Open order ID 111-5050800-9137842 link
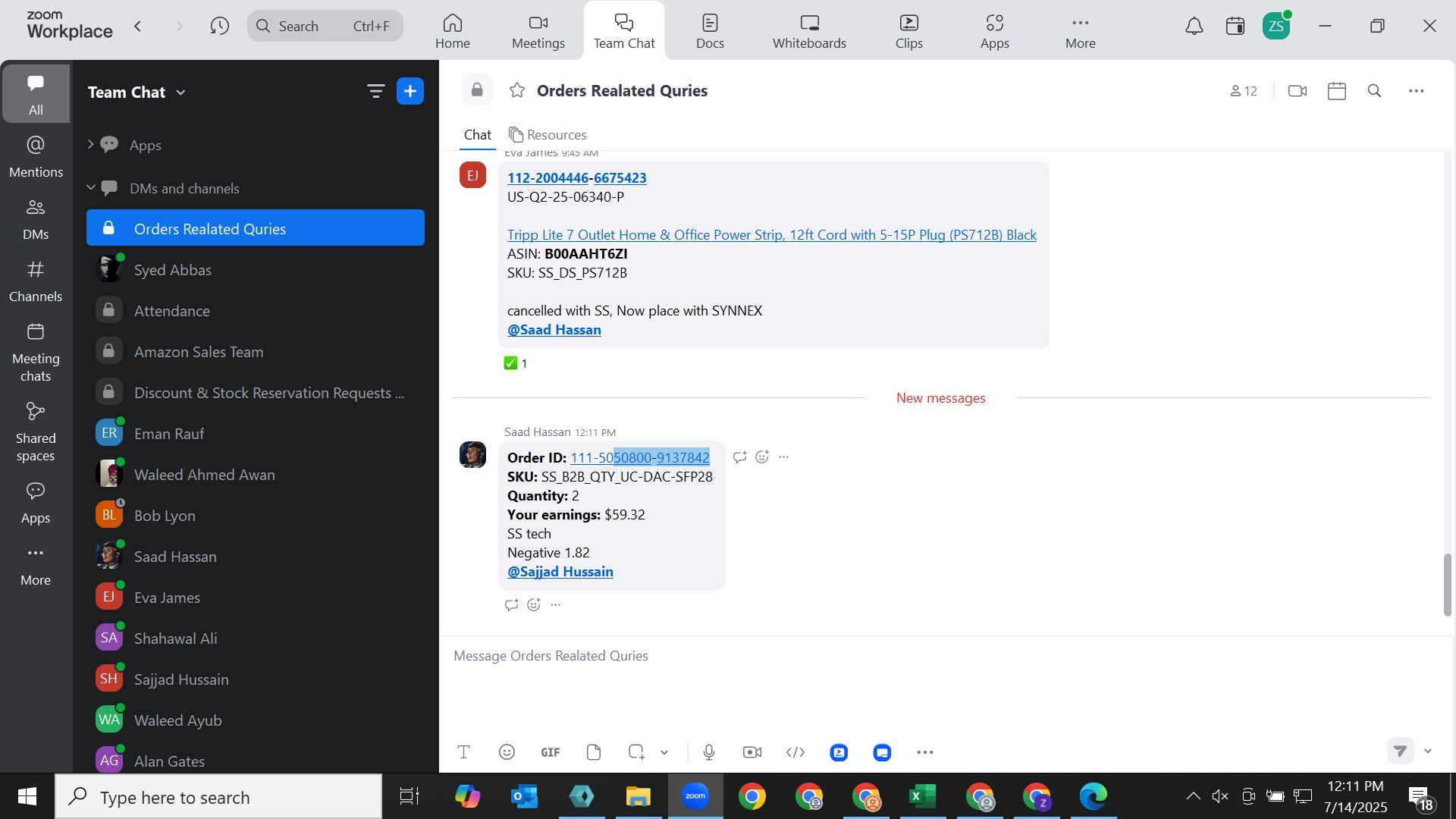The height and width of the screenshot is (819, 1456). [x=639, y=457]
